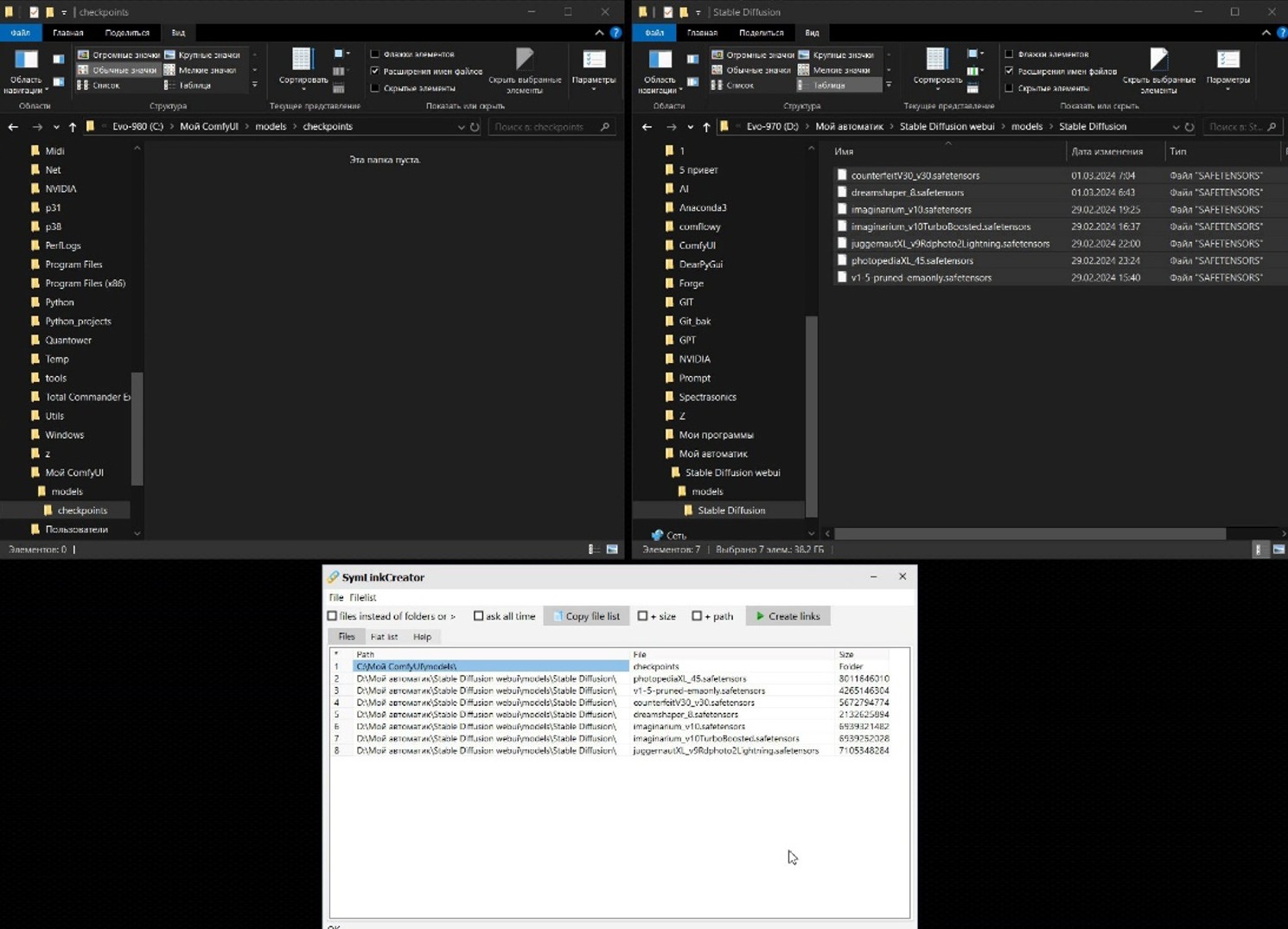Switch to Help tab in SymlinkCreator
Viewport: 1288px width, 929px height.
(x=422, y=637)
